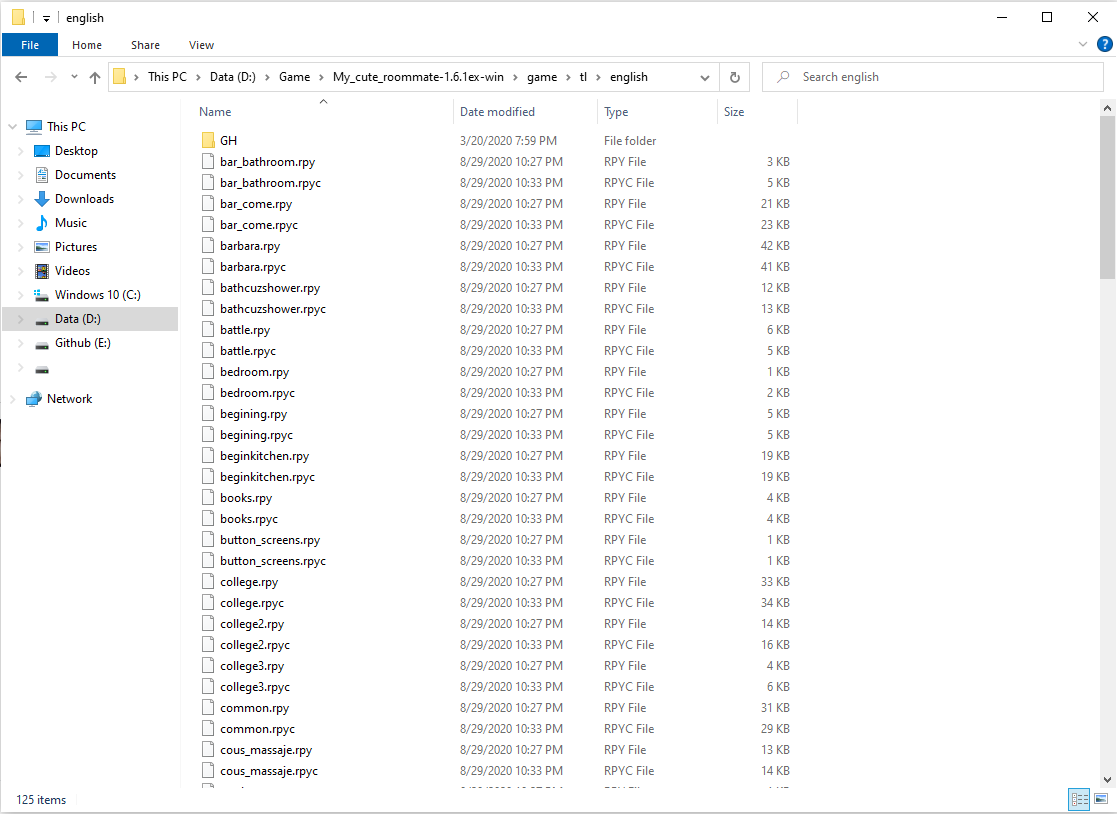Open the View ribbon tab
1117x814 pixels.
(201, 45)
